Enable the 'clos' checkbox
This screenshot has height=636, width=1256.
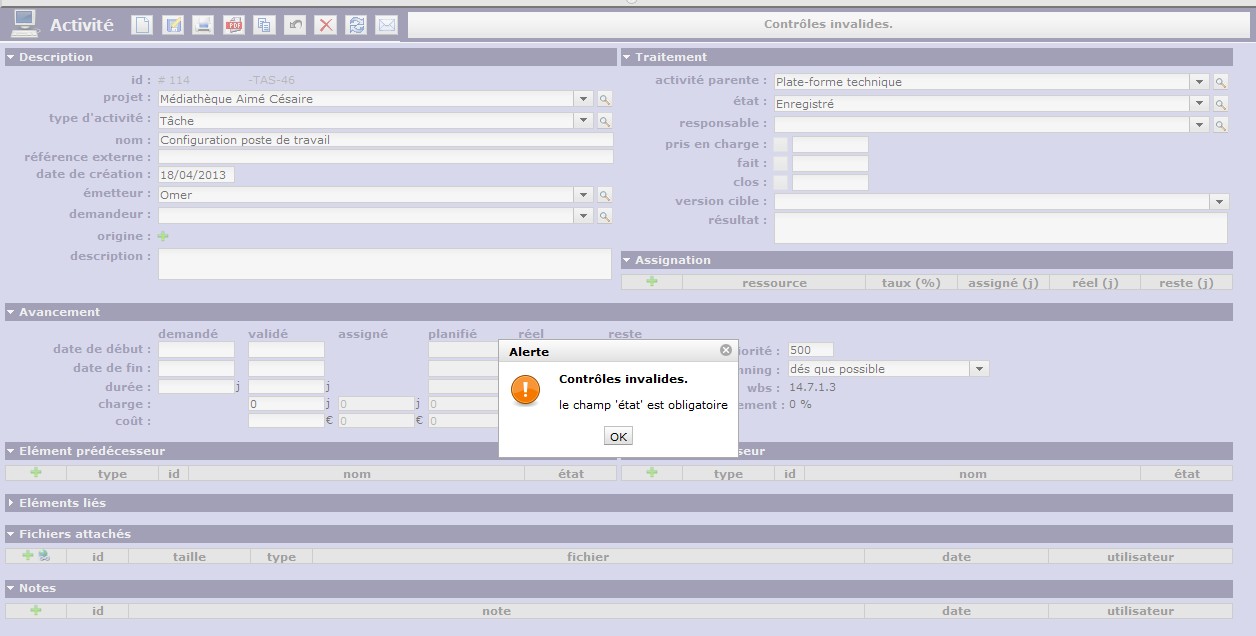(x=781, y=183)
